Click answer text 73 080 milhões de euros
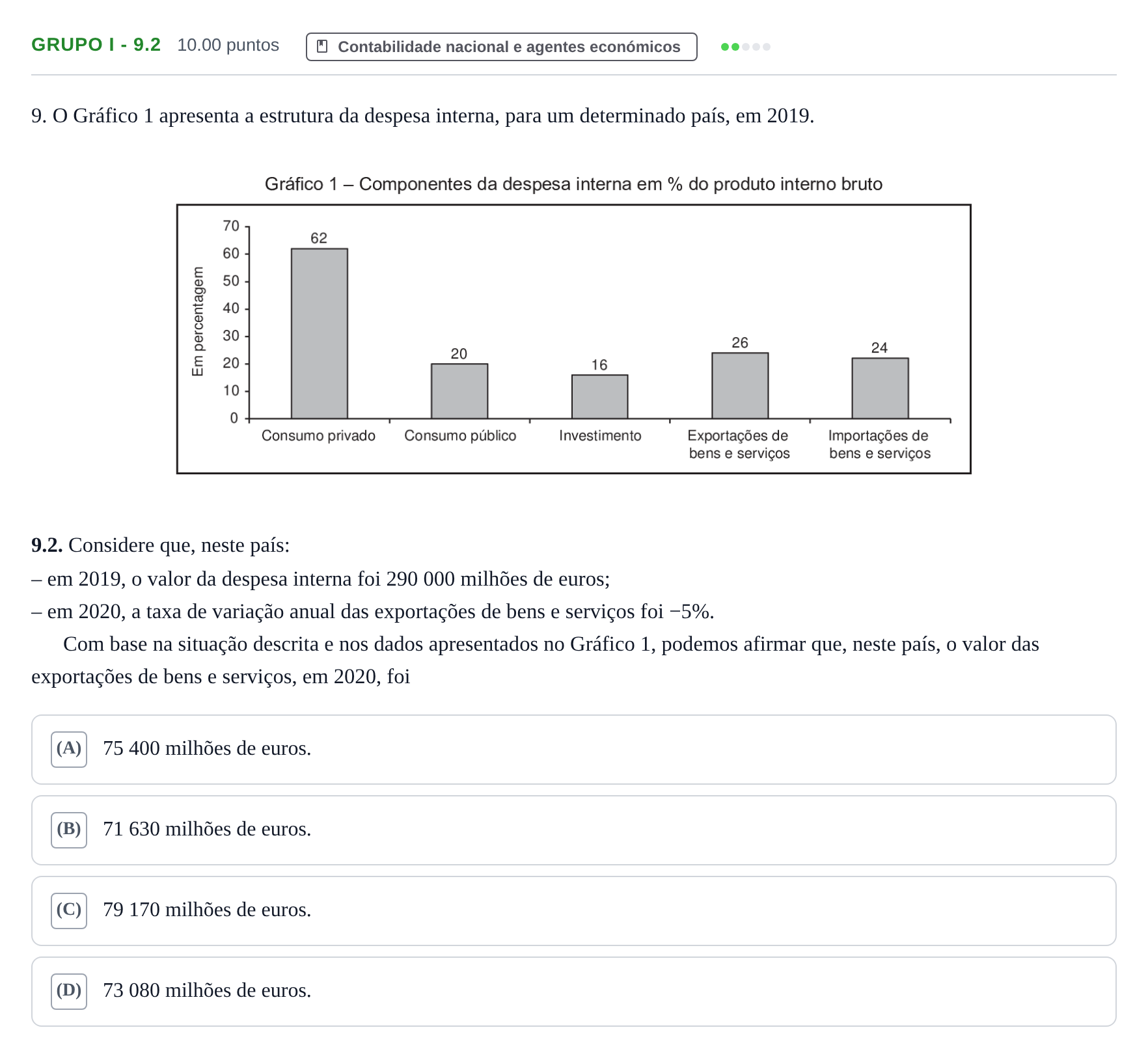 click(x=207, y=991)
